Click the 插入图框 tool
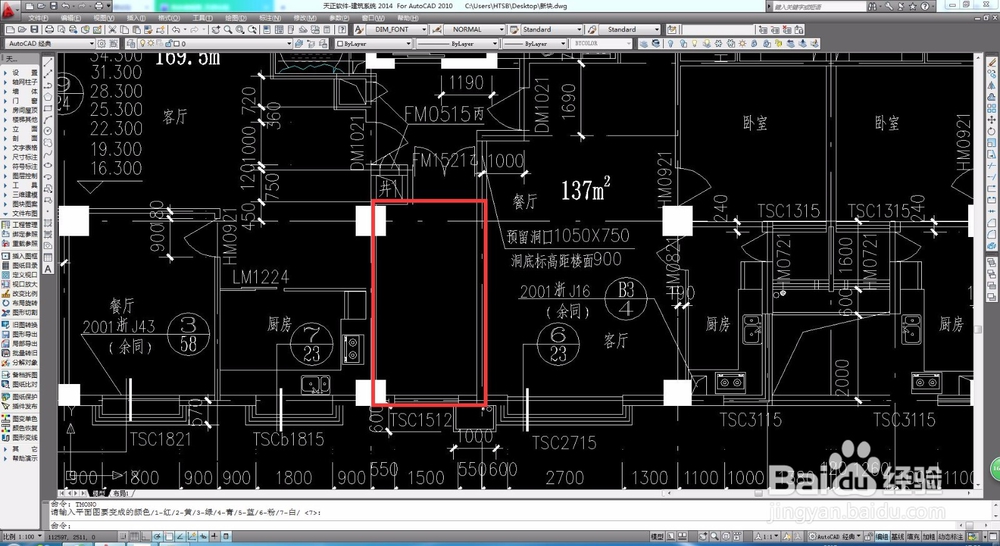1000x546 pixels. point(20,256)
